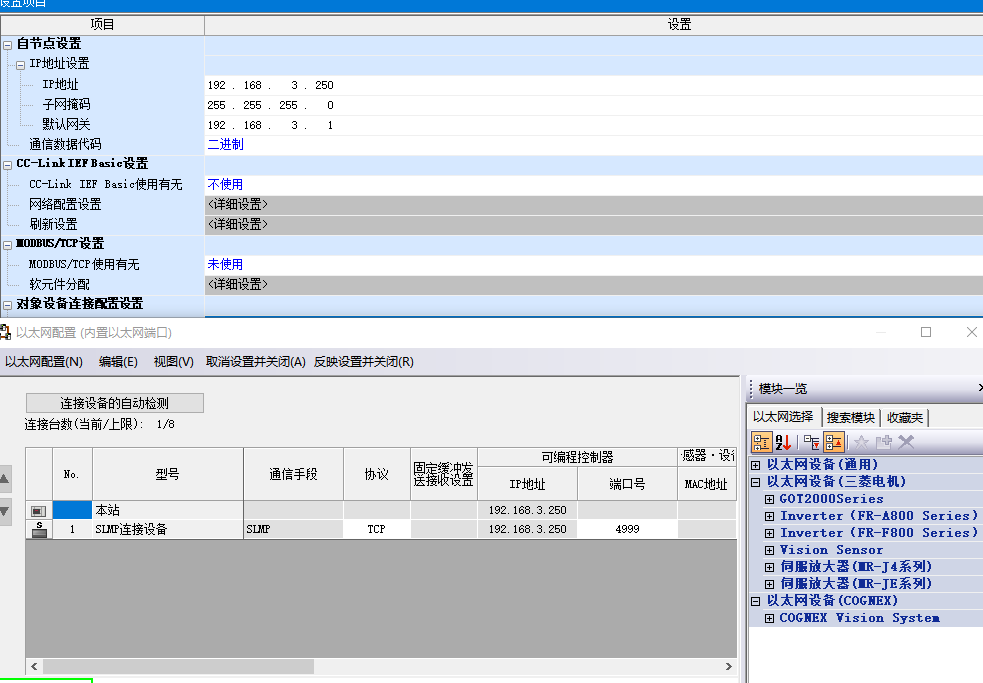The width and height of the screenshot is (983, 683).
Task: Switch to the 搜索模块 tab
Action: tap(850, 417)
